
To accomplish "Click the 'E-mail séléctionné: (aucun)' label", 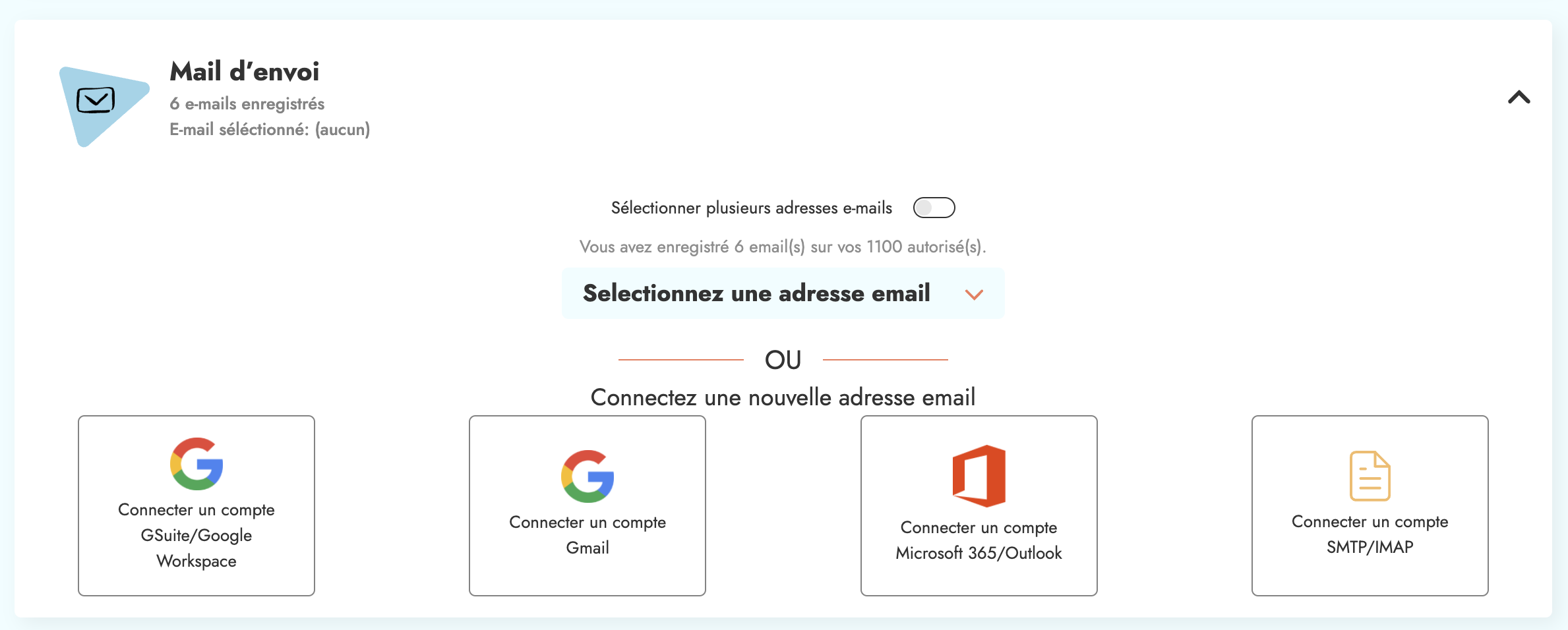I will (x=270, y=129).
